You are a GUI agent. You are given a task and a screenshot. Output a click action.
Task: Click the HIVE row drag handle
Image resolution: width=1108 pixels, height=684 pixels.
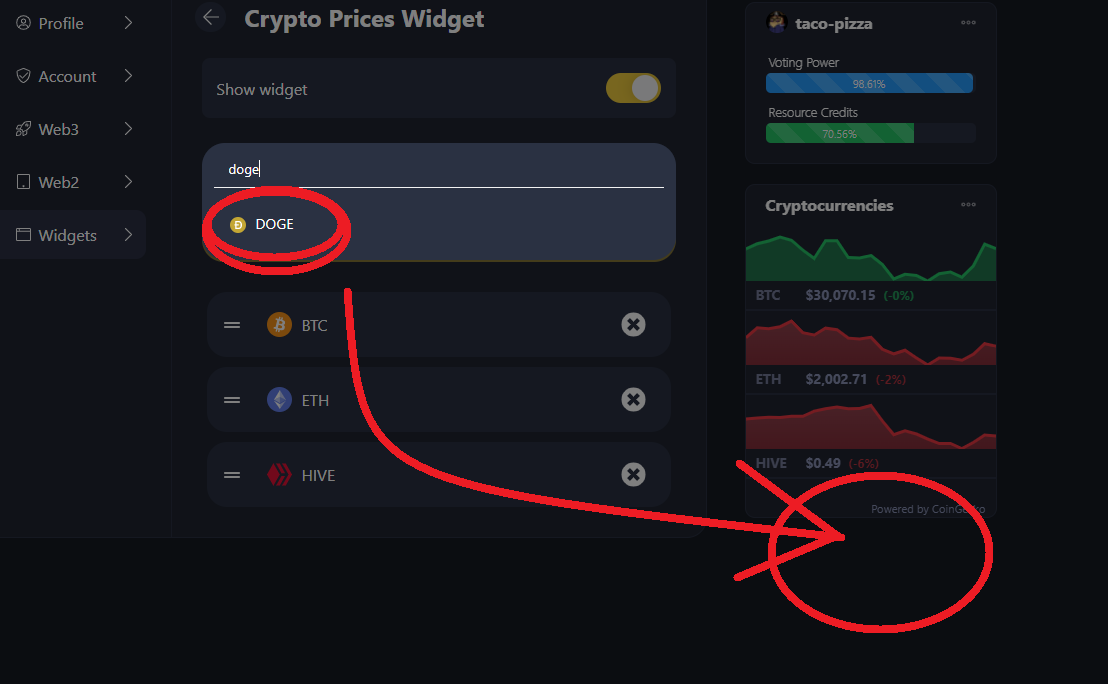pyautogui.click(x=232, y=475)
